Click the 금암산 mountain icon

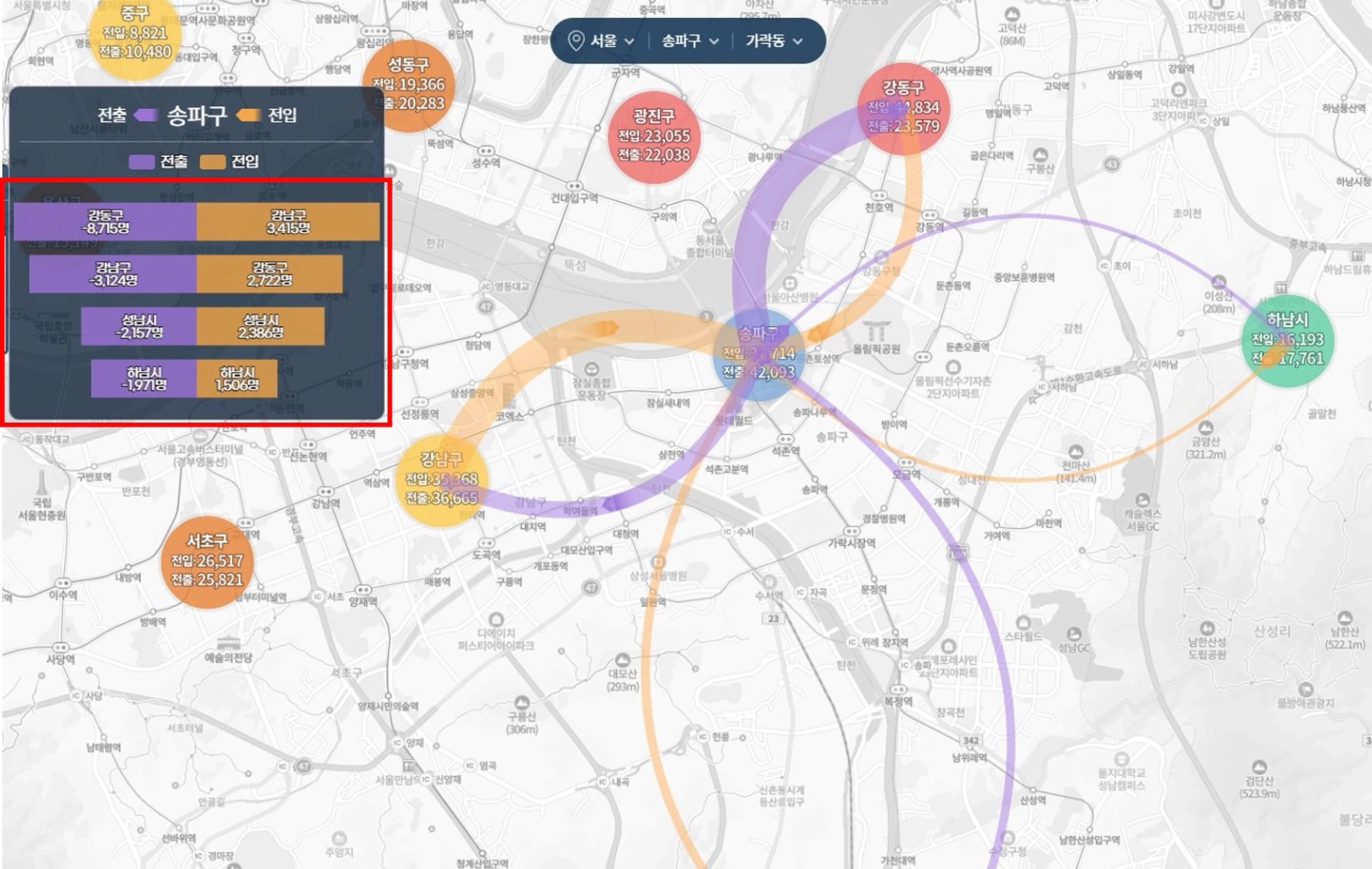1205,428
